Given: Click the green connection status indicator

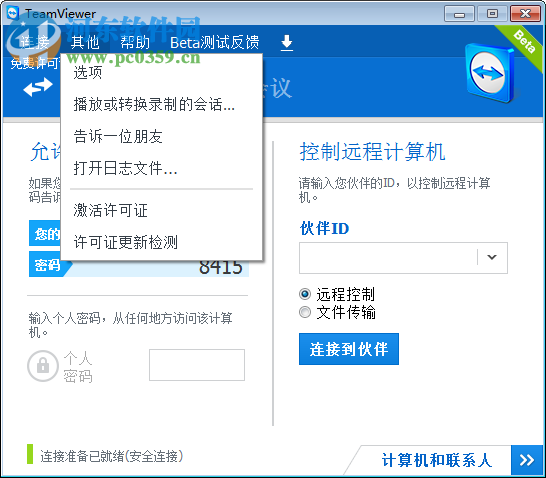Looking at the screenshot, I should click(30, 454).
